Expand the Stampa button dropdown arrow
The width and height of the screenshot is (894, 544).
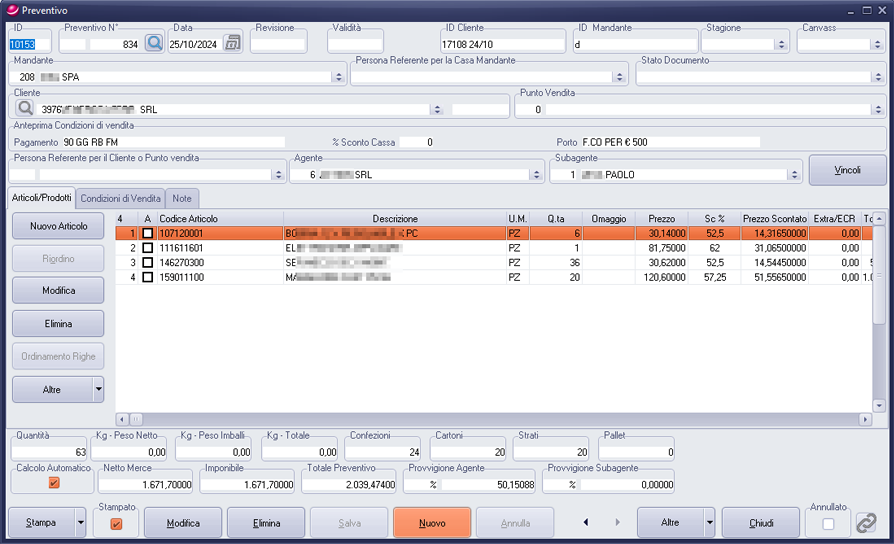coord(79,523)
